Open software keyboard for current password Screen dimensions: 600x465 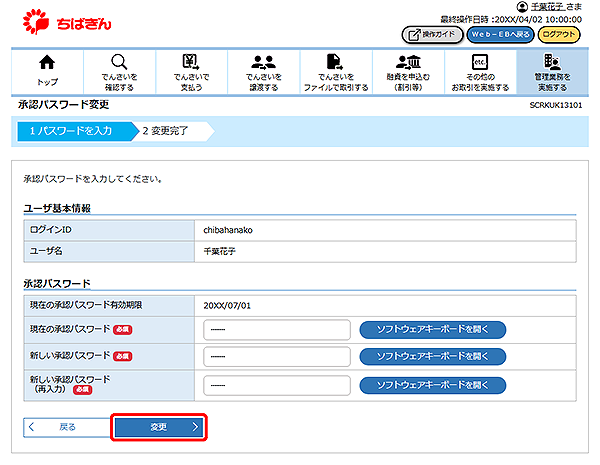pos(433,329)
